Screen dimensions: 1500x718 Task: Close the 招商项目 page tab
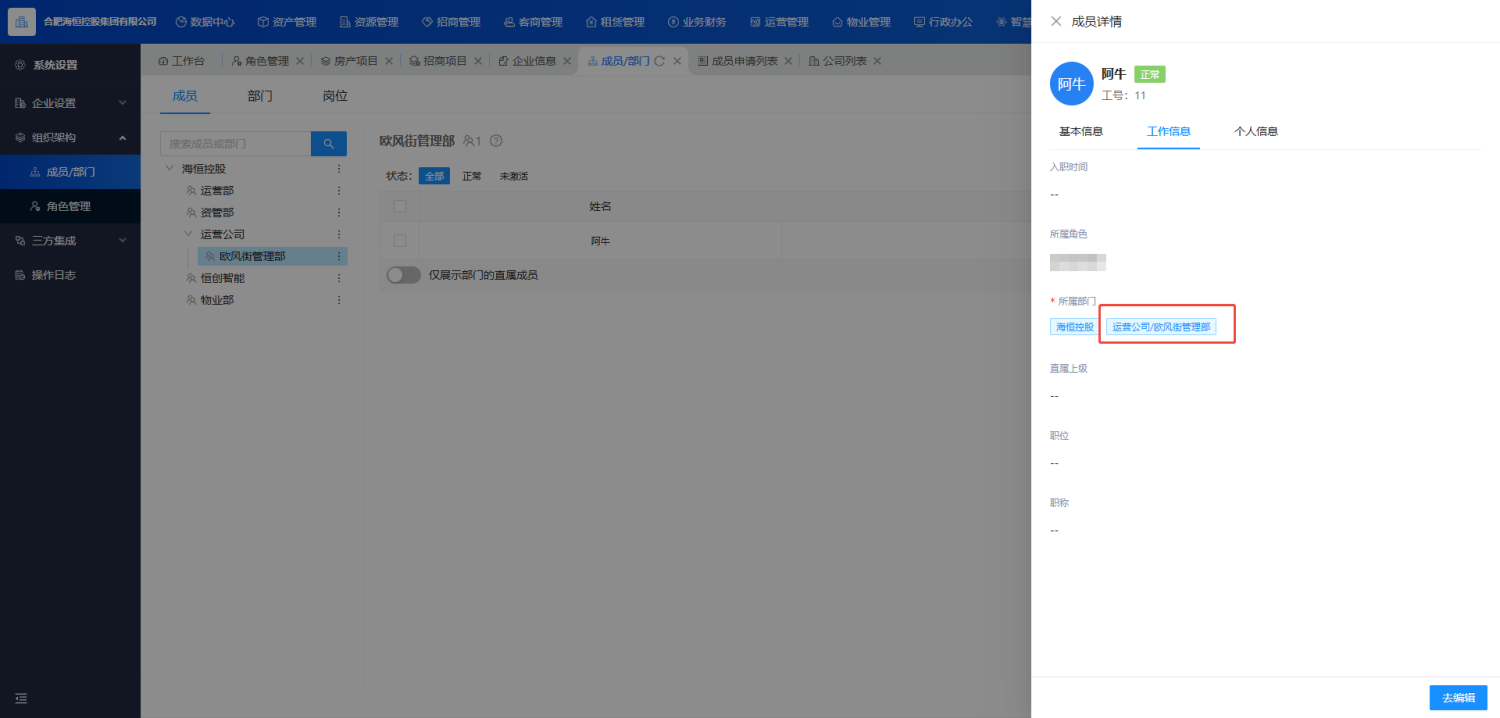pyautogui.click(x=478, y=61)
